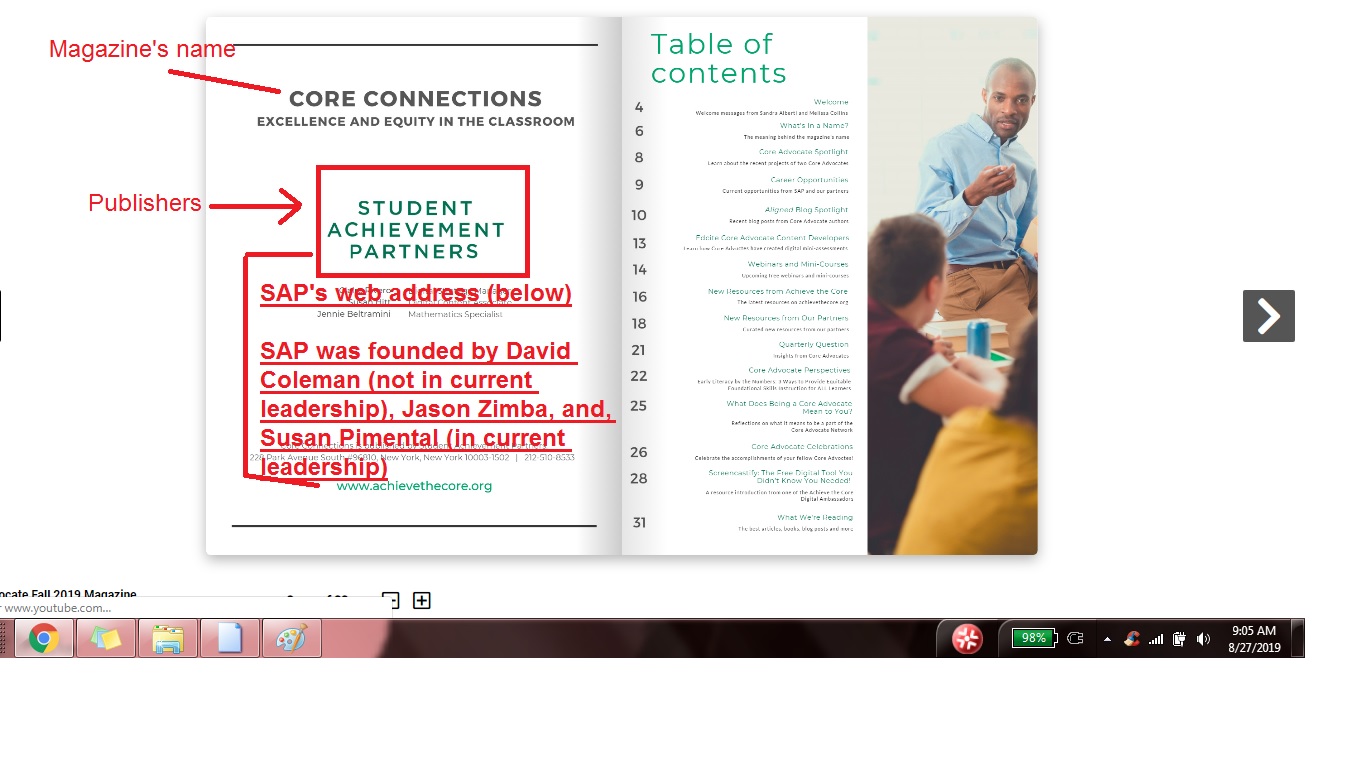Click page number 31 in contents

click(x=639, y=522)
